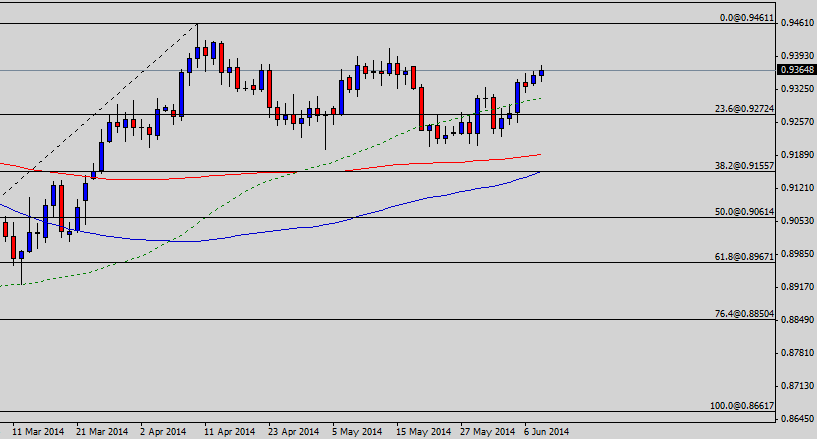Click the 23 Apr 2014 date label
The height and width of the screenshot is (439, 817).
click(292, 432)
